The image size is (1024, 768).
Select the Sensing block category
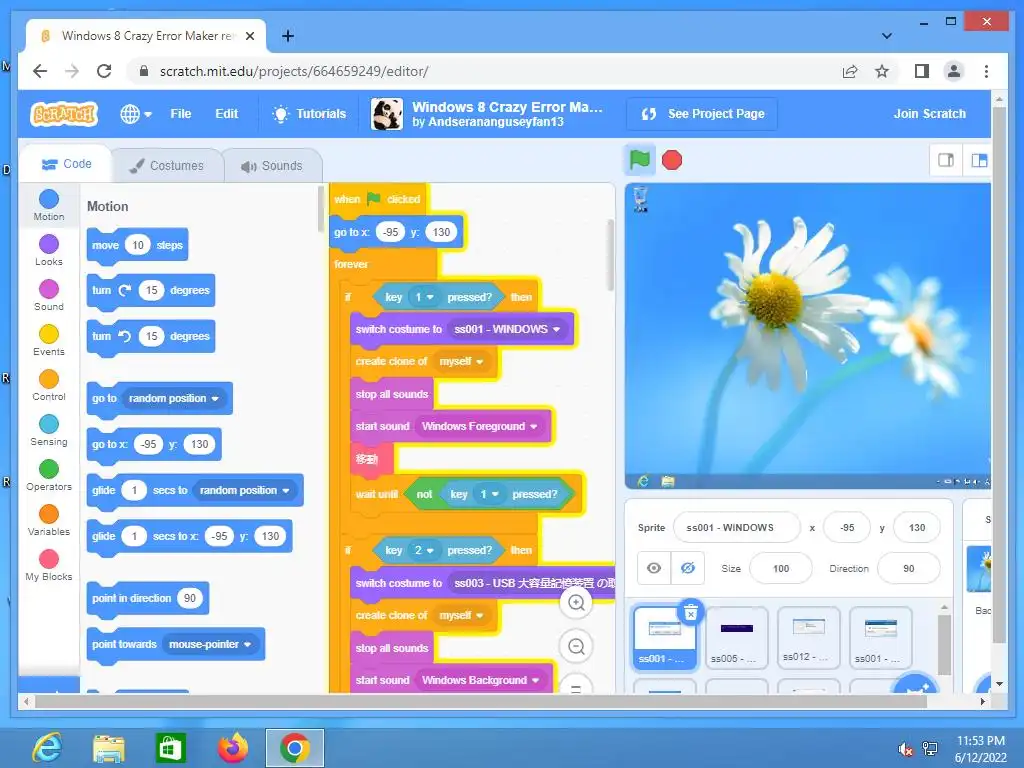[x=49, y=431]
